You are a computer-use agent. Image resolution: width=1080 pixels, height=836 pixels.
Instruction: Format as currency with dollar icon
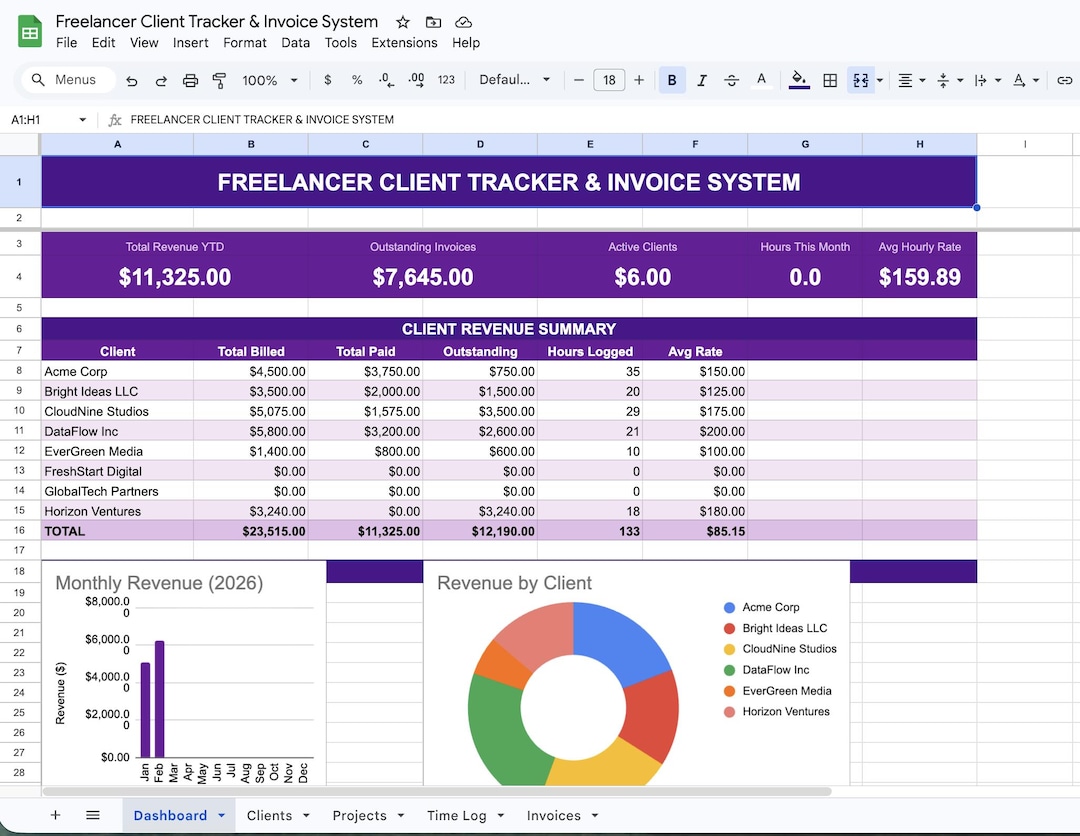[x=328, y=80]
